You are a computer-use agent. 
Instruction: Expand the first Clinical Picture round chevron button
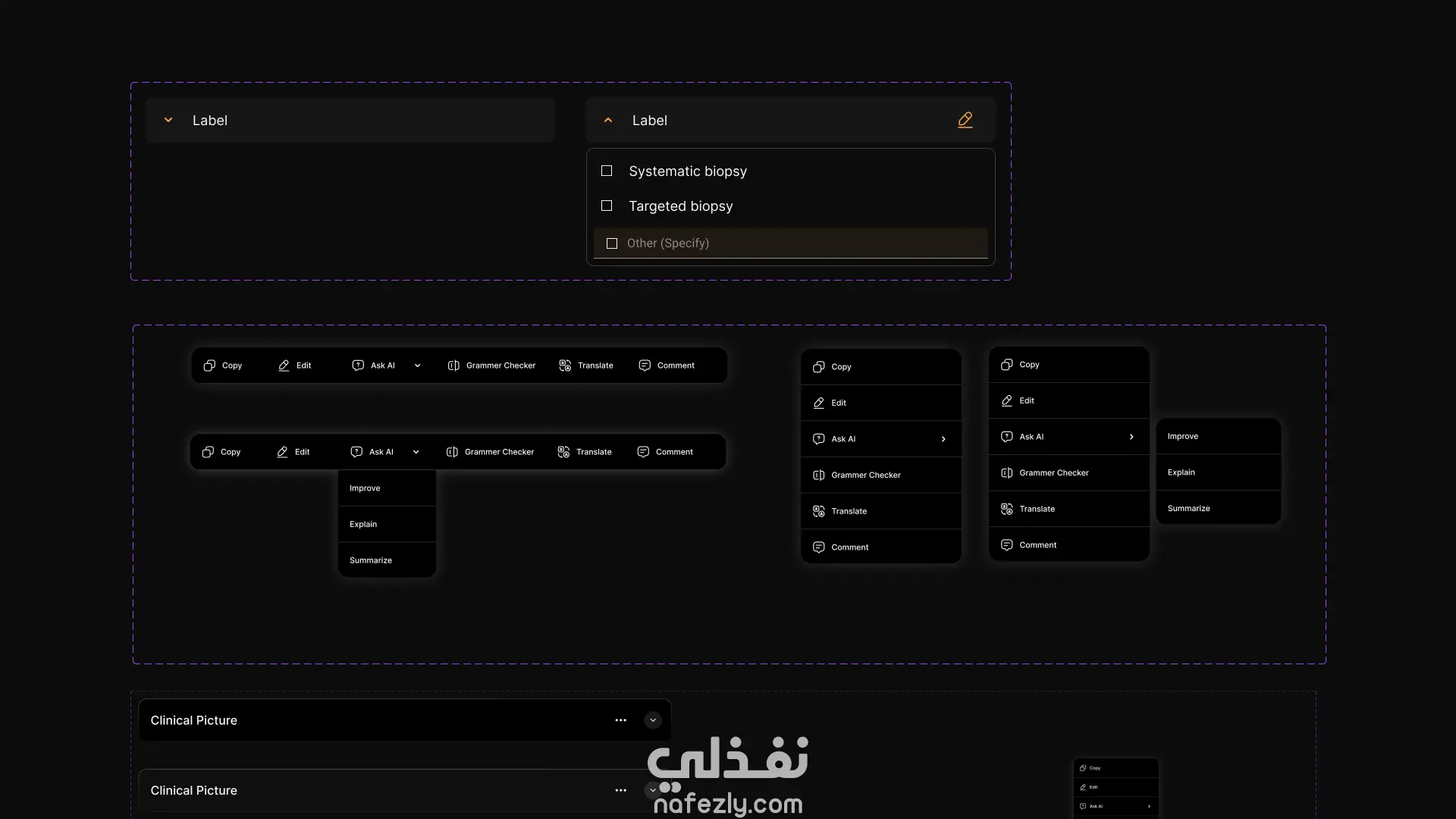coord(653,720)
